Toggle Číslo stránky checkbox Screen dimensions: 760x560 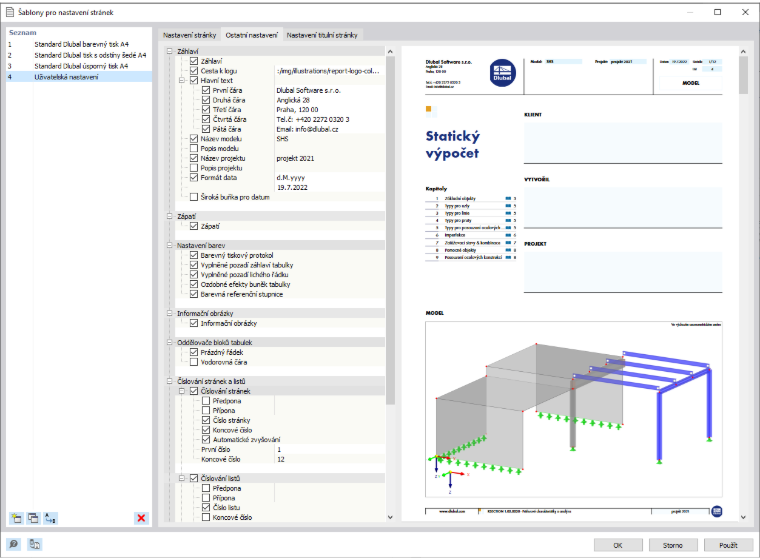(206, 420)
